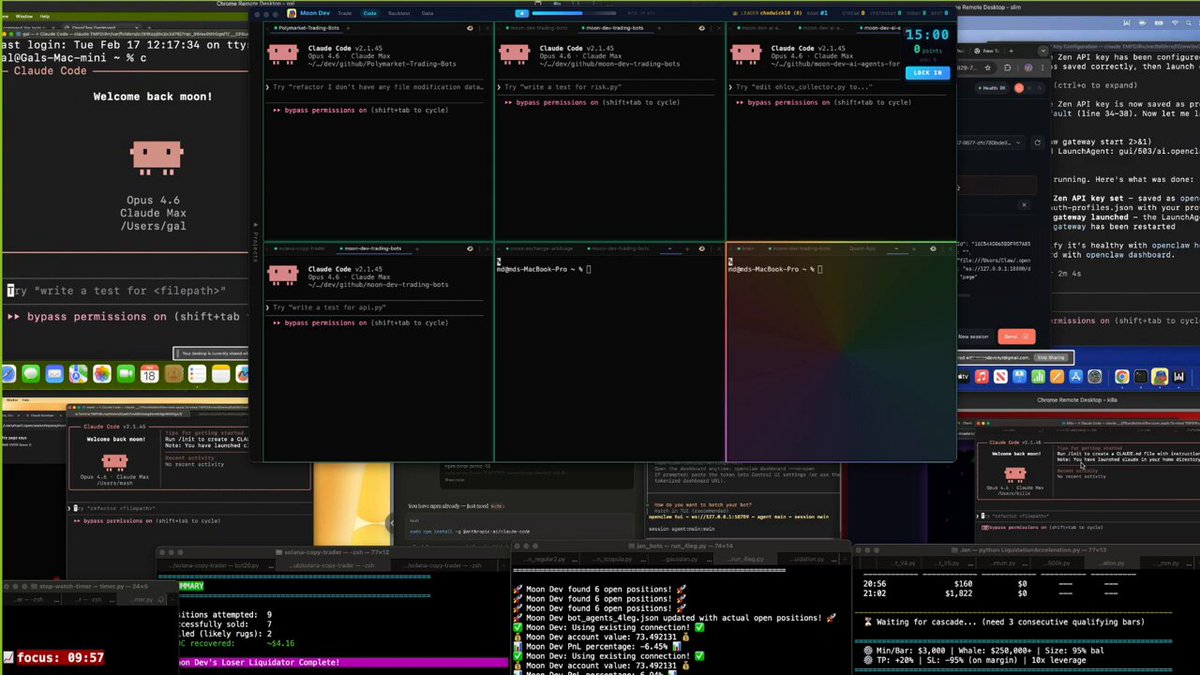Click the 15:00 countdown timer display
This screenshot has height=675, width=1200.
929,33
